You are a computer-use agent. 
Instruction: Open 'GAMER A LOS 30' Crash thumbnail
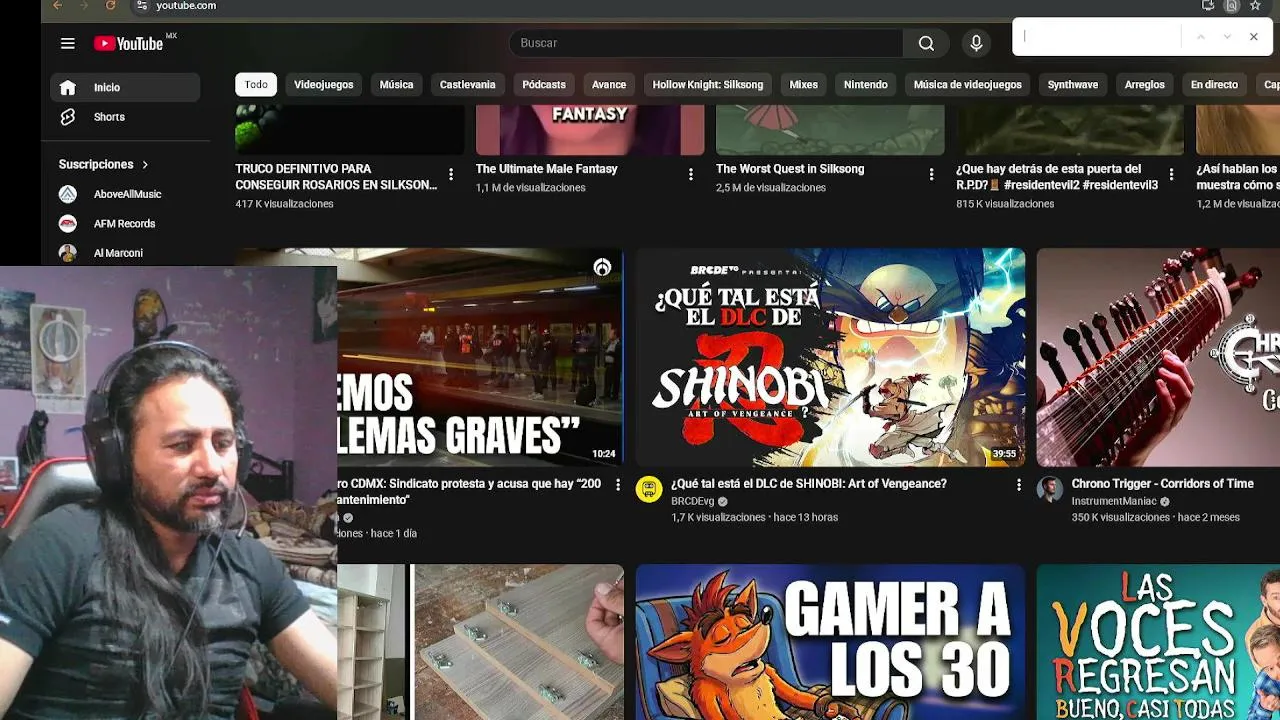click(x=830, y=642)
